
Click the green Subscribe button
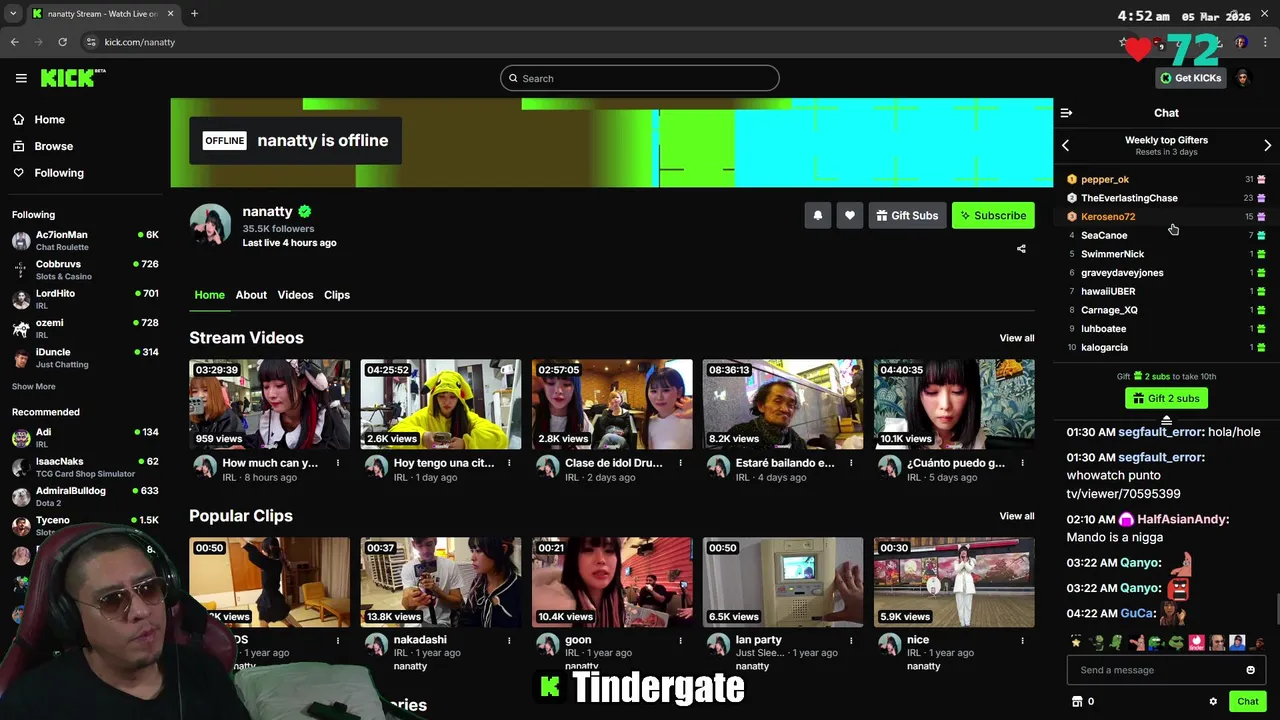993,215
